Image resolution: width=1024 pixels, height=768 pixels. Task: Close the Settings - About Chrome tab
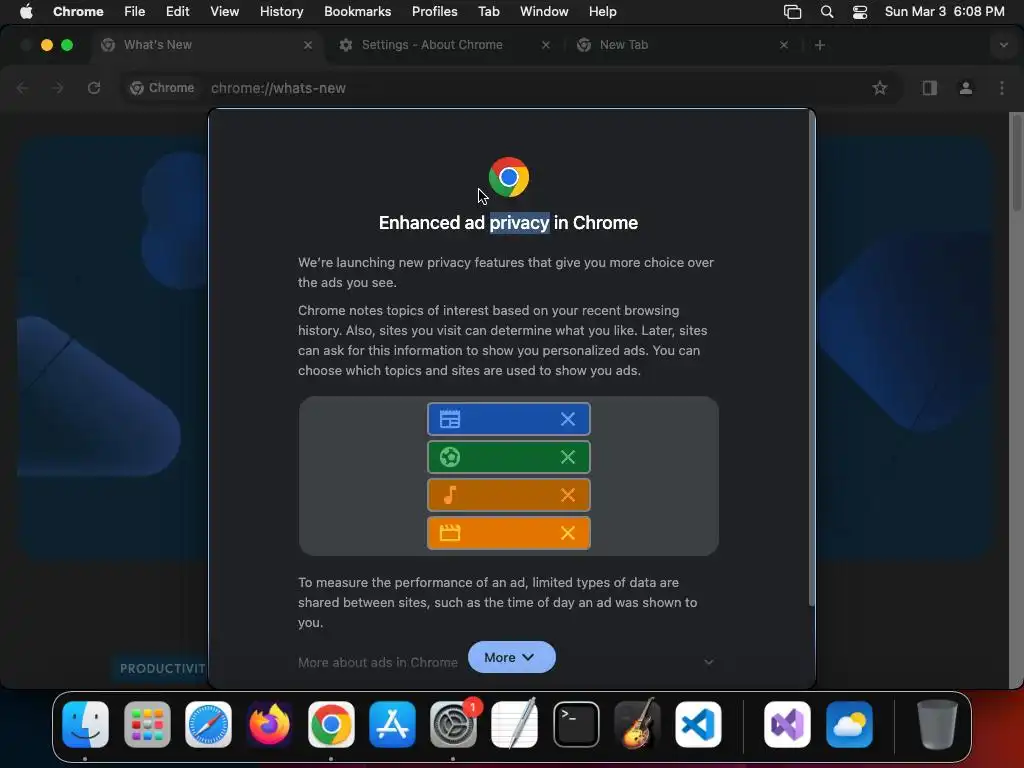(x=546, y=45)
